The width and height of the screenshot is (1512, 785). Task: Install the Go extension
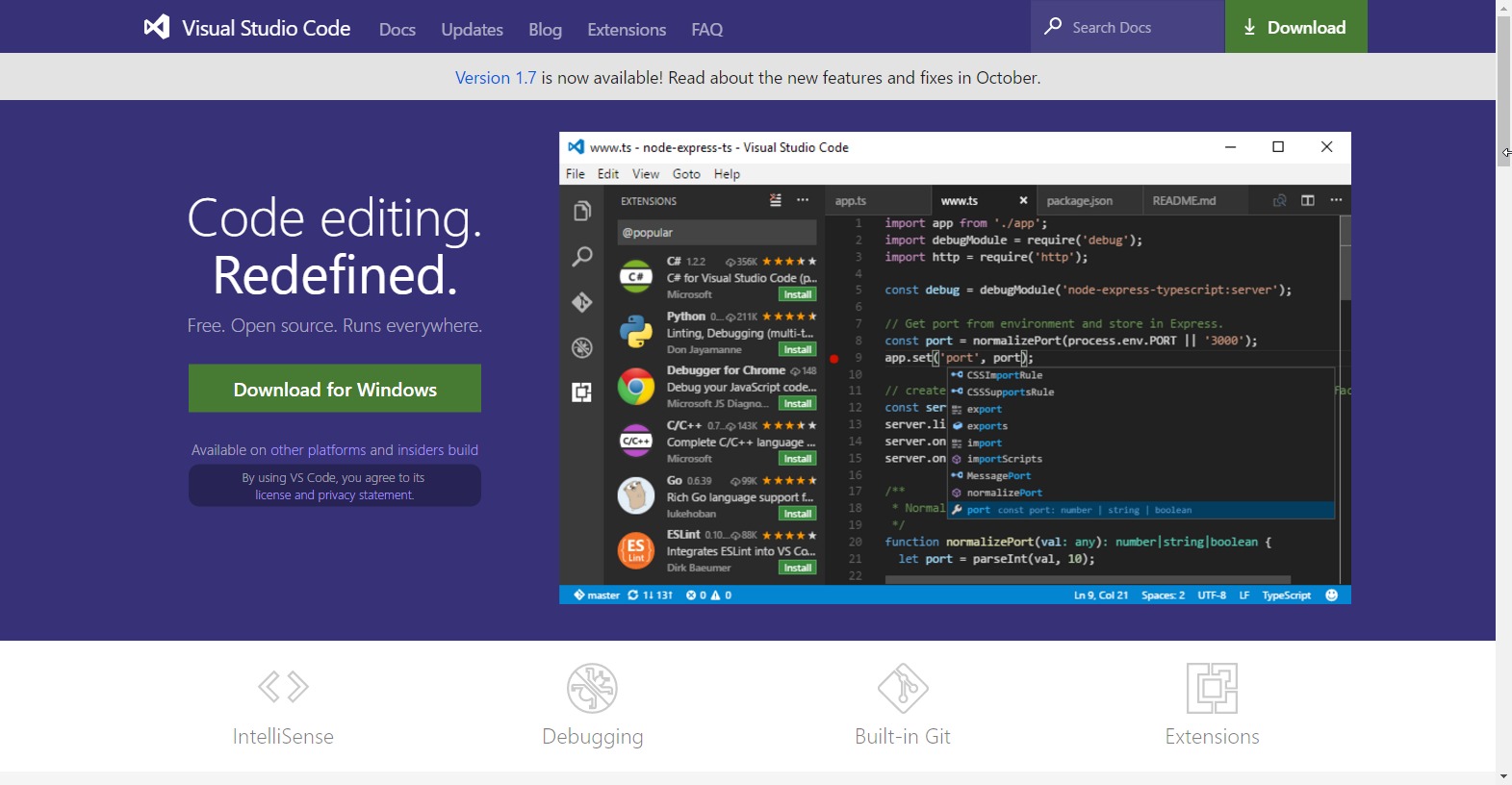pyautogui.click(x=798, y=514)
